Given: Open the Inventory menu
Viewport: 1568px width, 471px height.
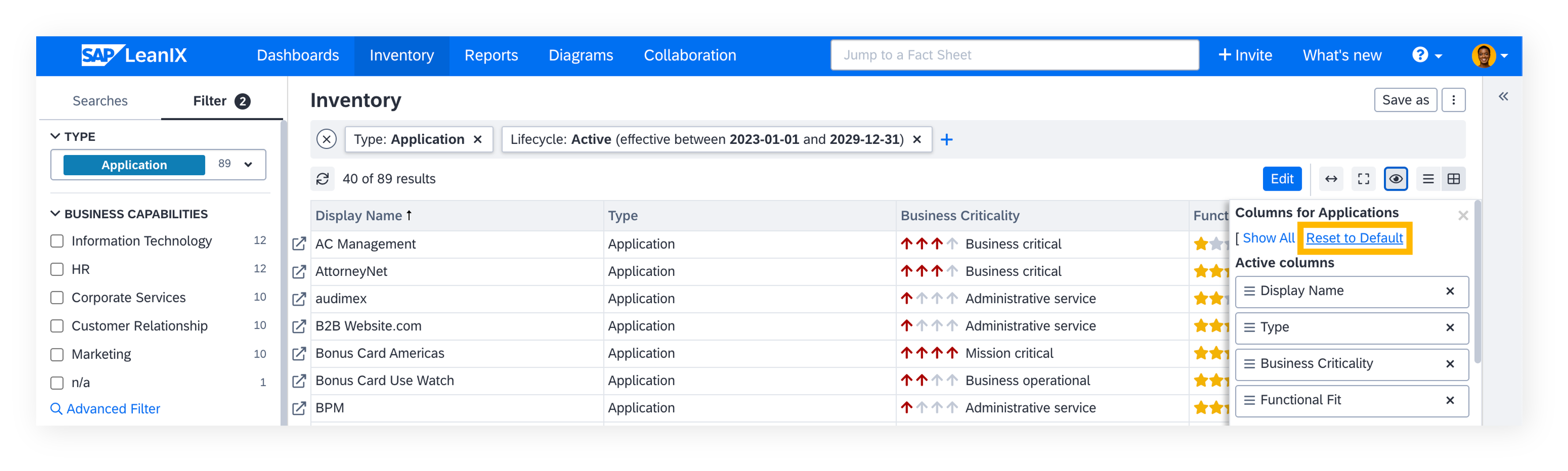Looking at the screenshot, I should click(402, 55).
